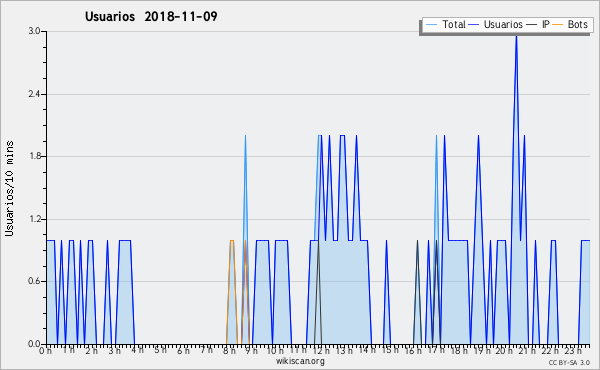Click the '16 h' x-axis label
This screenshot has width=600, height=370.
tap(412, 351)
